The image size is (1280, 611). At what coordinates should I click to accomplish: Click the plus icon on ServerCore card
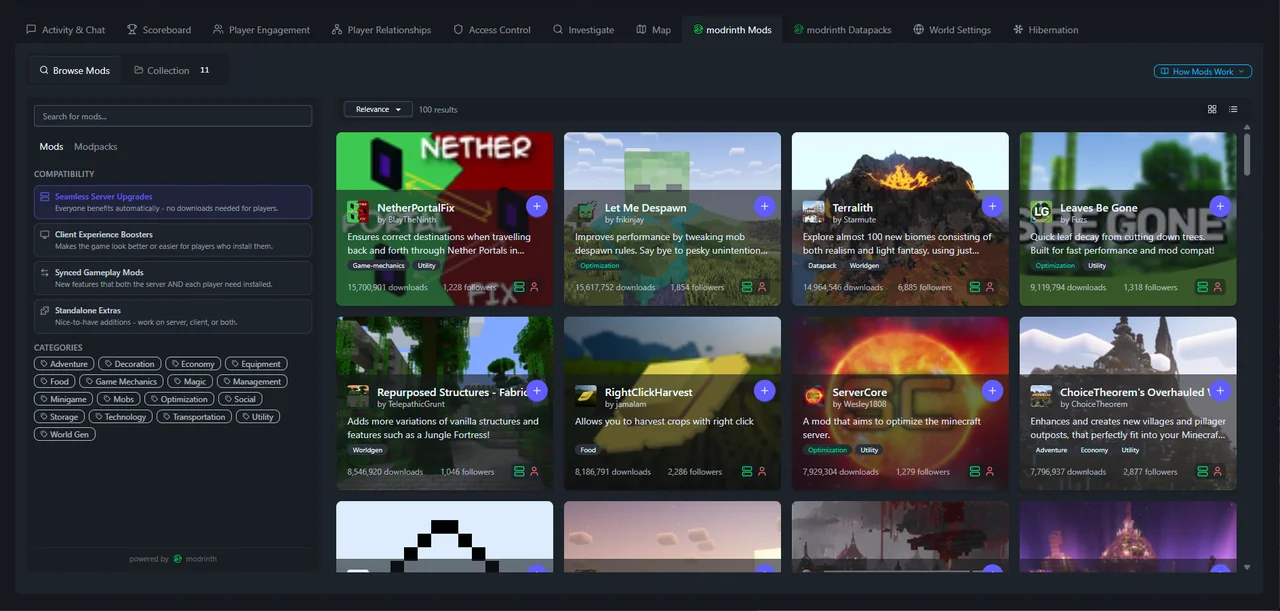pos(992,390)
